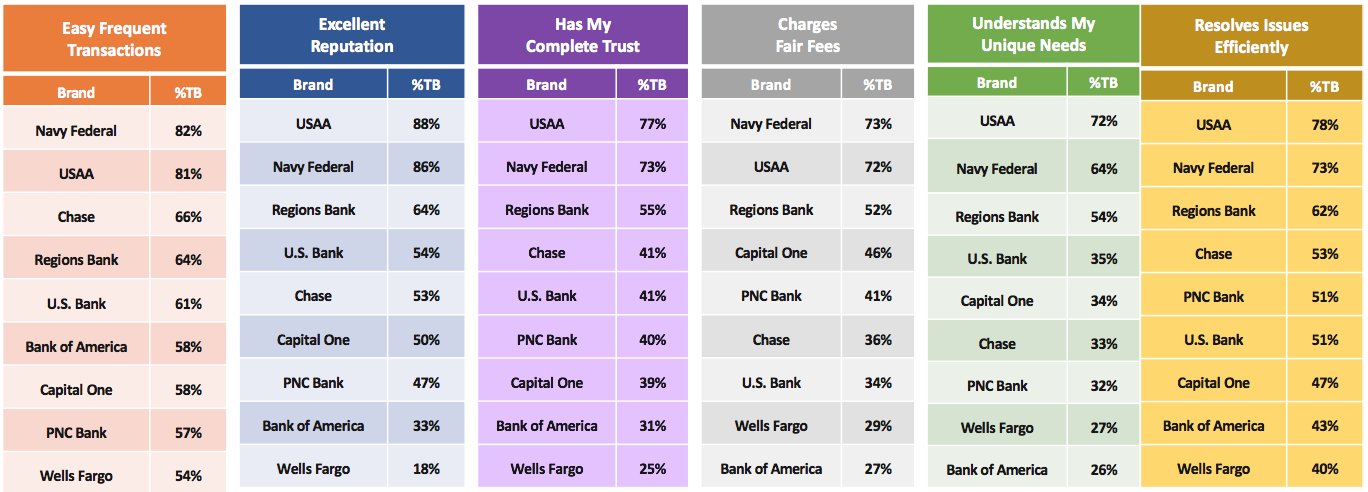The image size is (1368, 492).
Task: Click %TB column header in blue table
Action: (x=426, y=85)
